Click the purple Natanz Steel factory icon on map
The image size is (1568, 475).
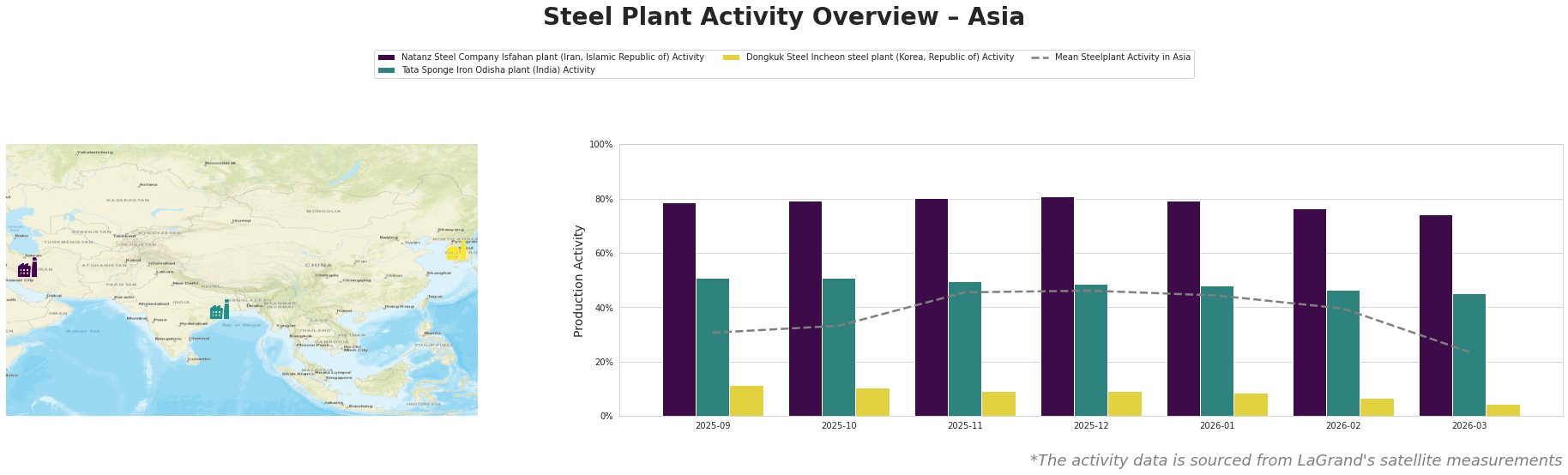(27, 268)
